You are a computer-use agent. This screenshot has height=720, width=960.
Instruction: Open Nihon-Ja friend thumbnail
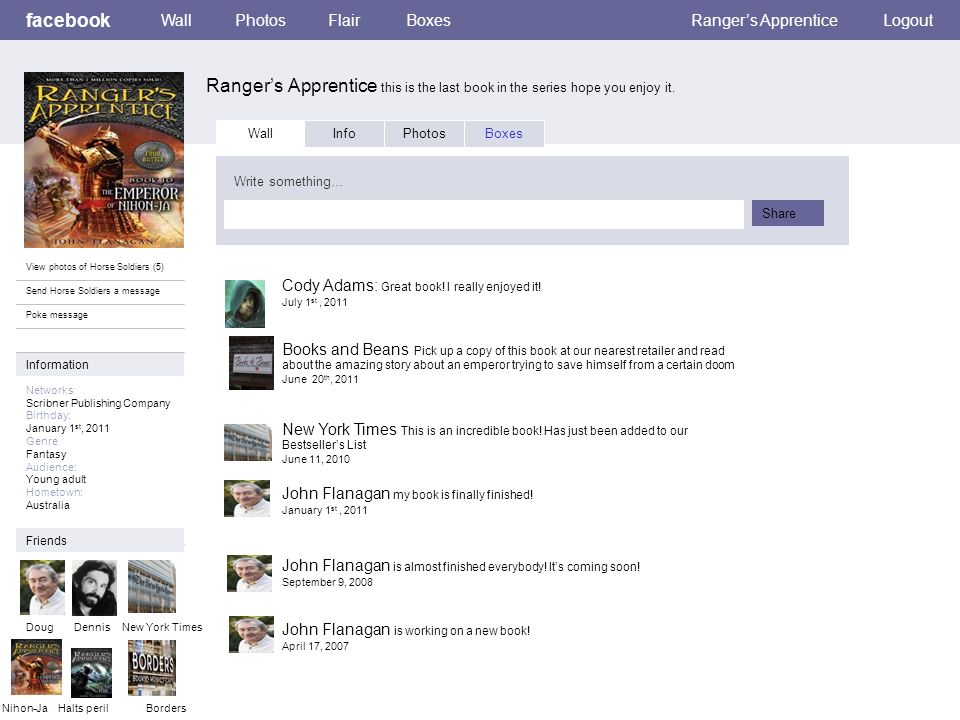[x=36, y=667]
